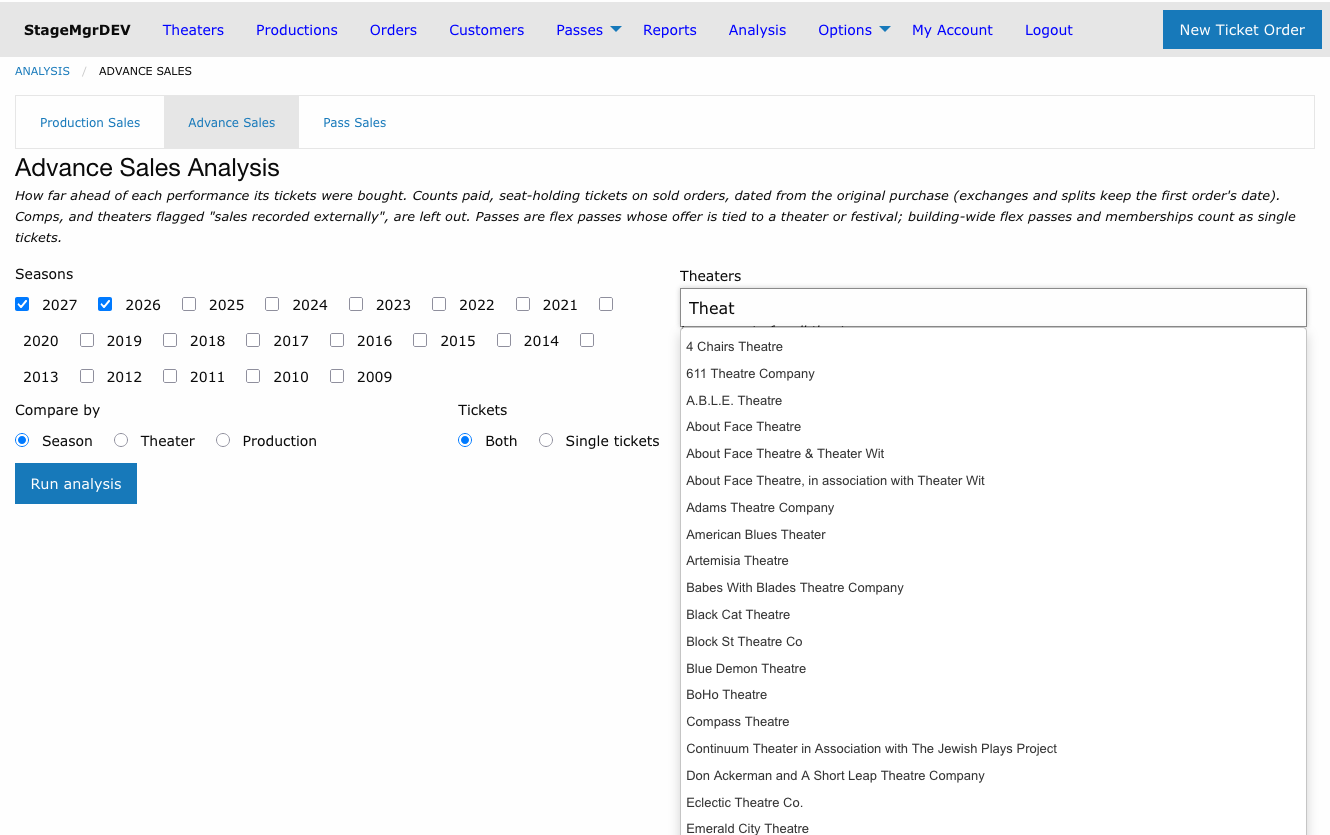Open a New Ticket Order
The image size is (1330, 835).
pos(1242,30)
